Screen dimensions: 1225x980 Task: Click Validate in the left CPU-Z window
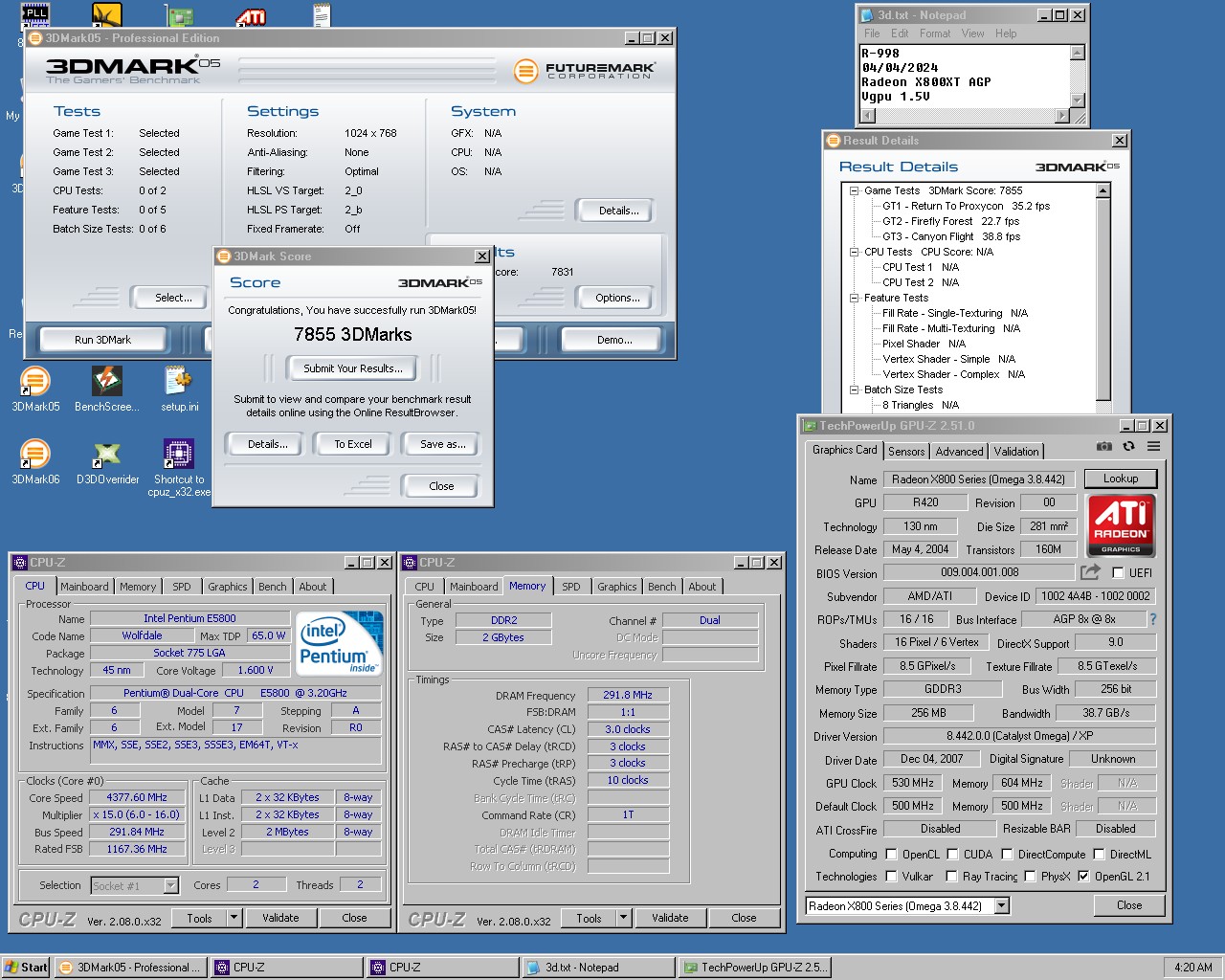[280, 918]
